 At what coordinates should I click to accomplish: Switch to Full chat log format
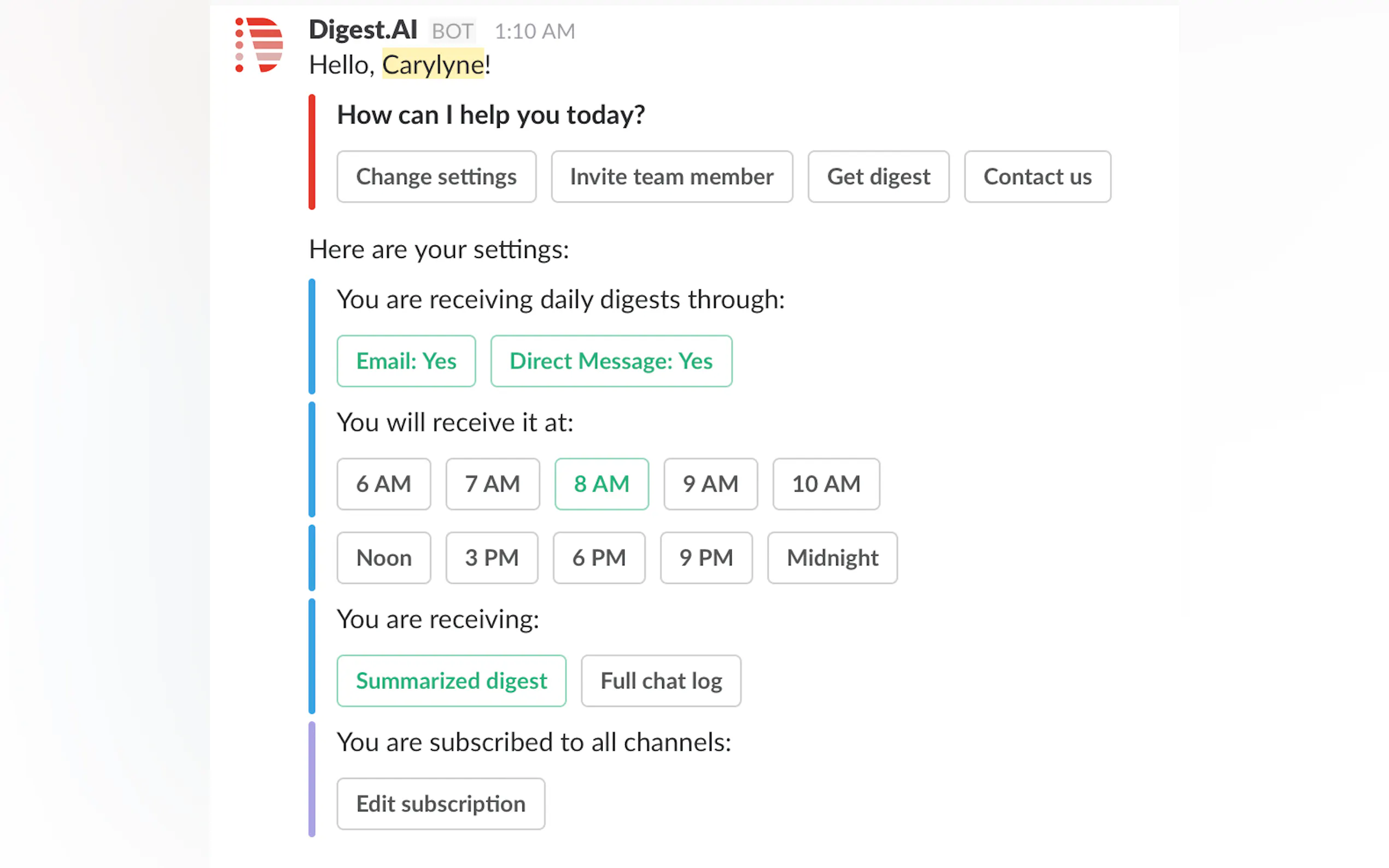661,681
